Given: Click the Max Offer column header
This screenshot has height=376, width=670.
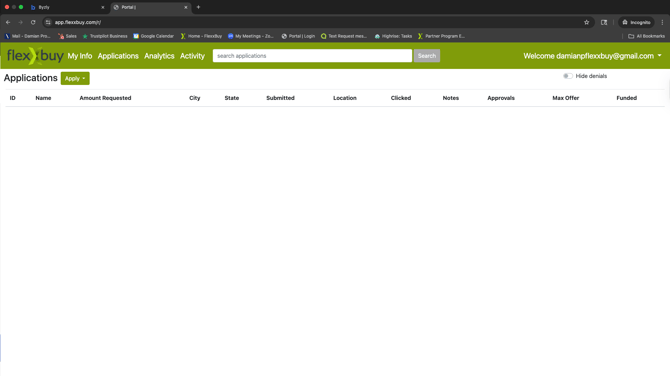Looking at the screenshot, I should [566, 98].
